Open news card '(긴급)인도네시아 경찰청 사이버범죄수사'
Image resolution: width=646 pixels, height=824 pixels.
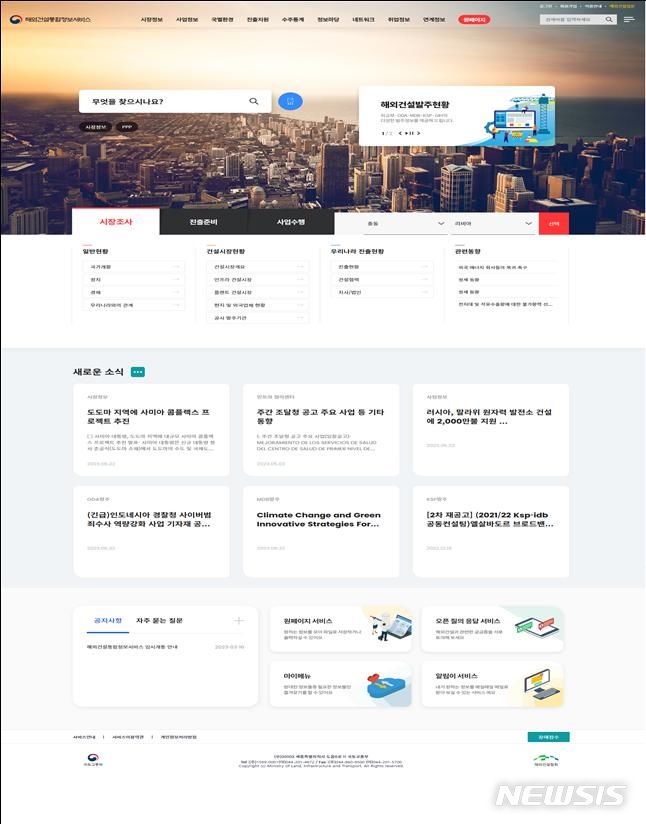click(x=151, y=531)
